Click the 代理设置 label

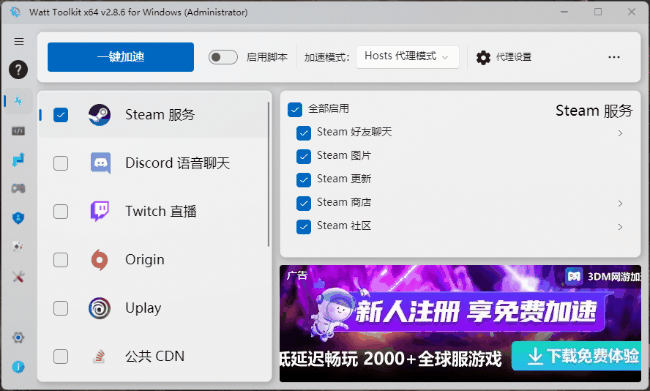pyautogui.click(x=514, y=57)
